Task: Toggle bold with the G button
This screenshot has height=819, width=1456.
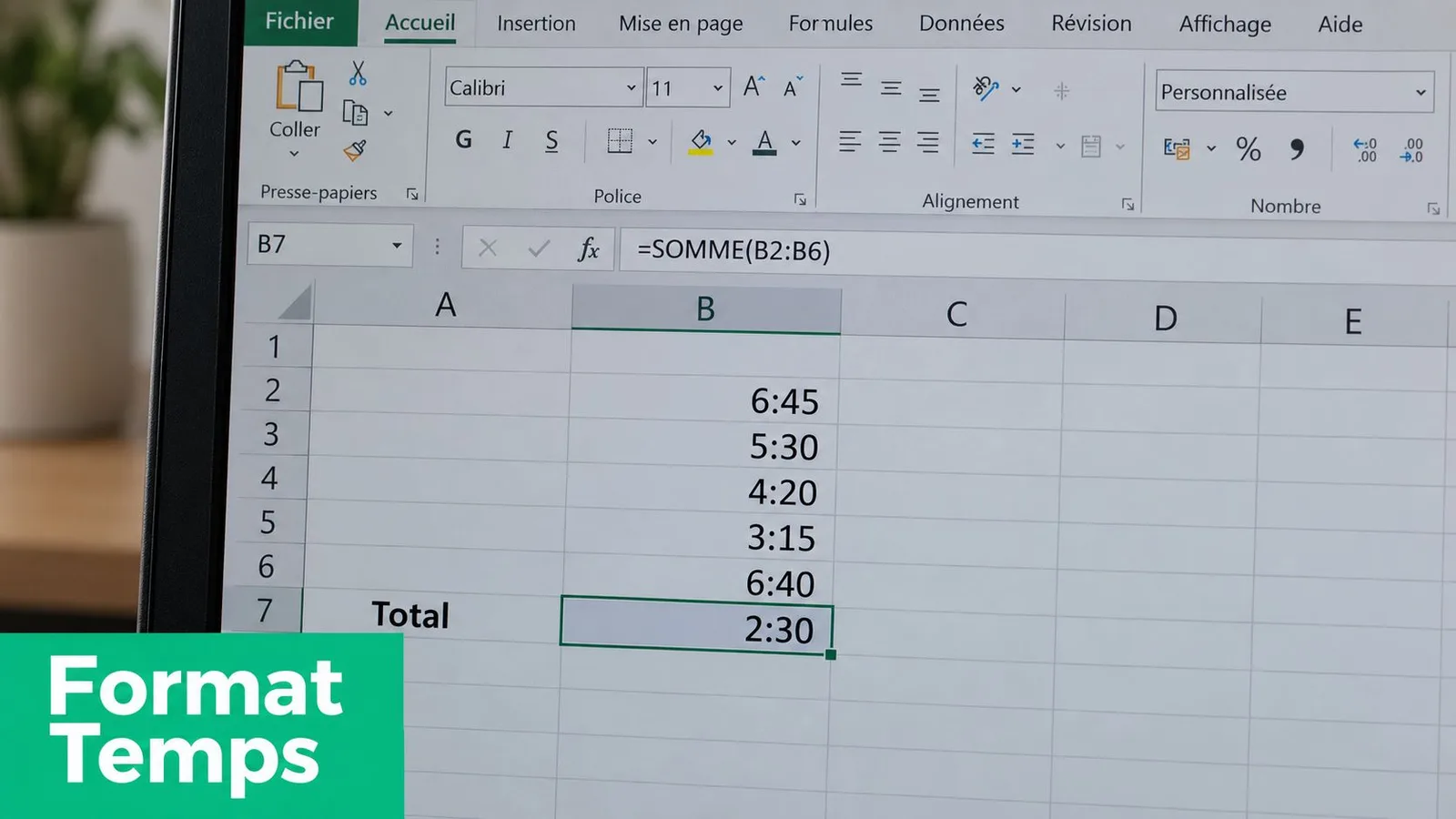Action: coord(463,139)
